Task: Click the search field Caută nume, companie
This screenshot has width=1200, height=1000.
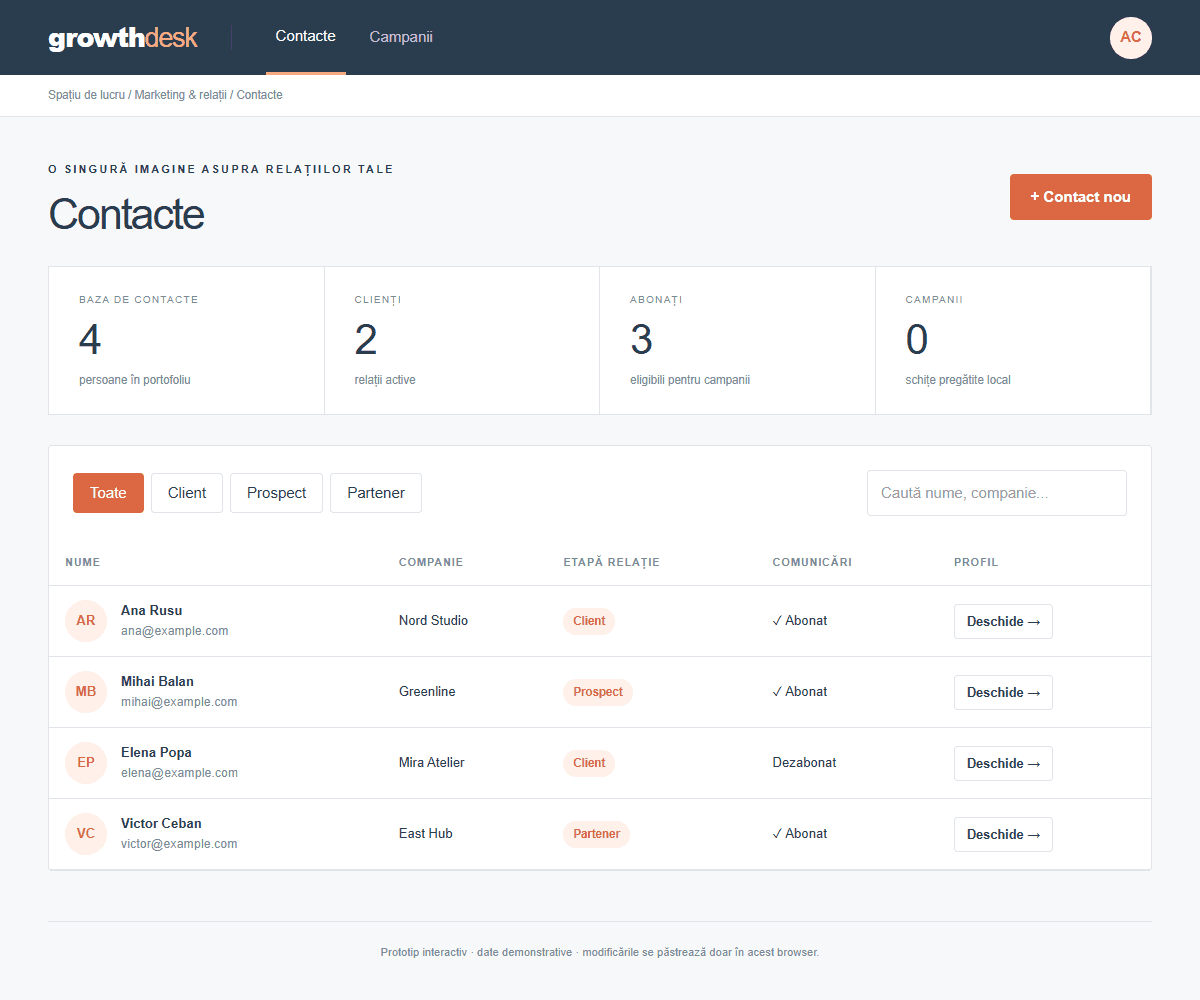Action: pyautogui.click(x=997, y=493)
